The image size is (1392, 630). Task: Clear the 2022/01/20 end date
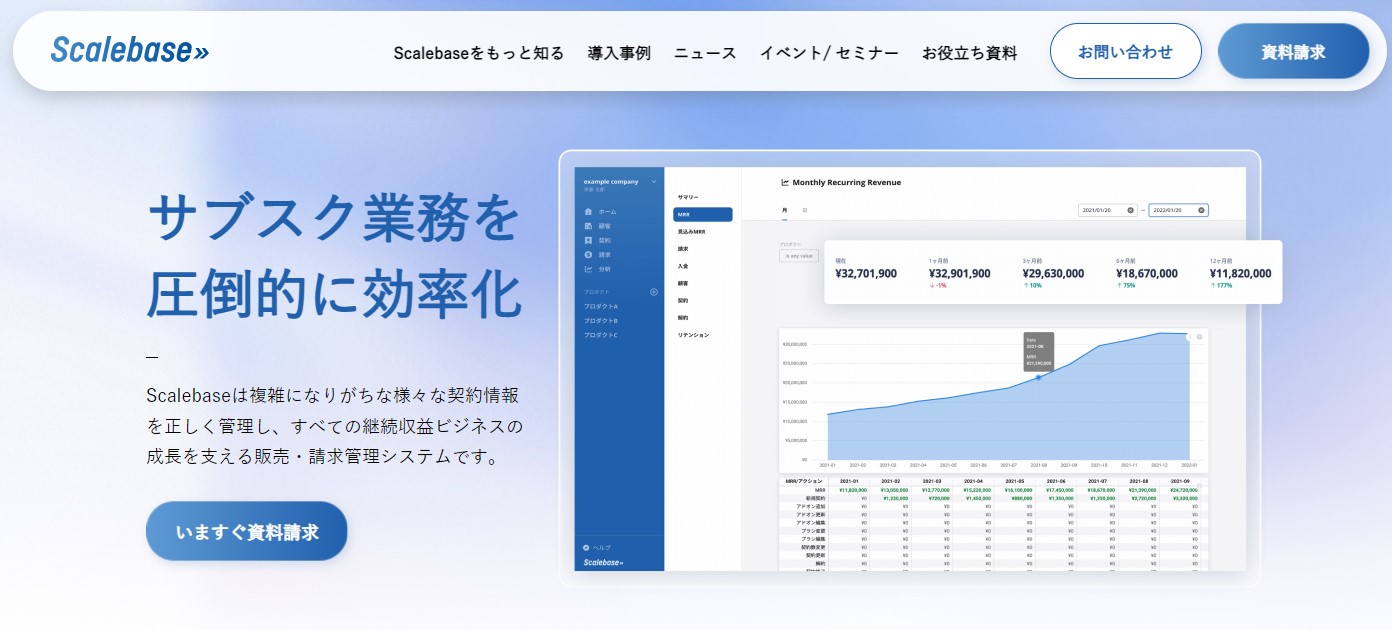click(x=1202, y=210)
